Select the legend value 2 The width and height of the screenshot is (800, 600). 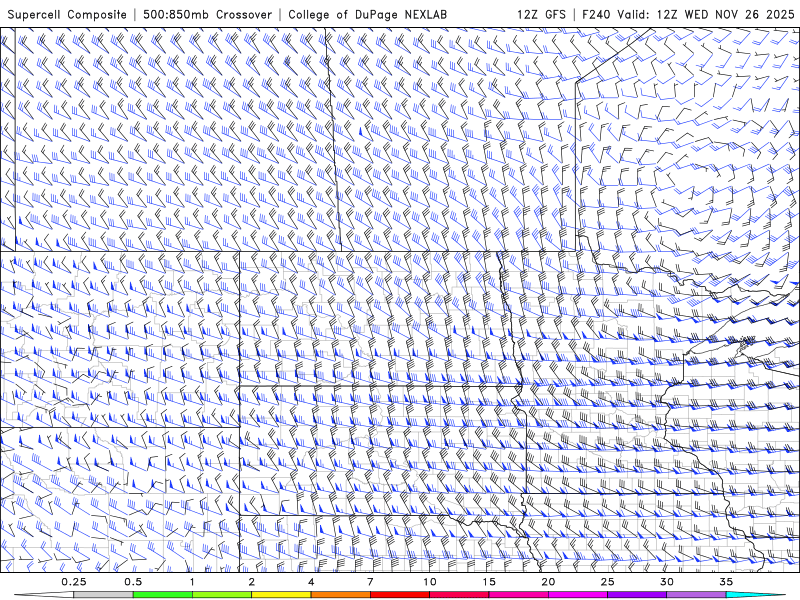point(252,582)
